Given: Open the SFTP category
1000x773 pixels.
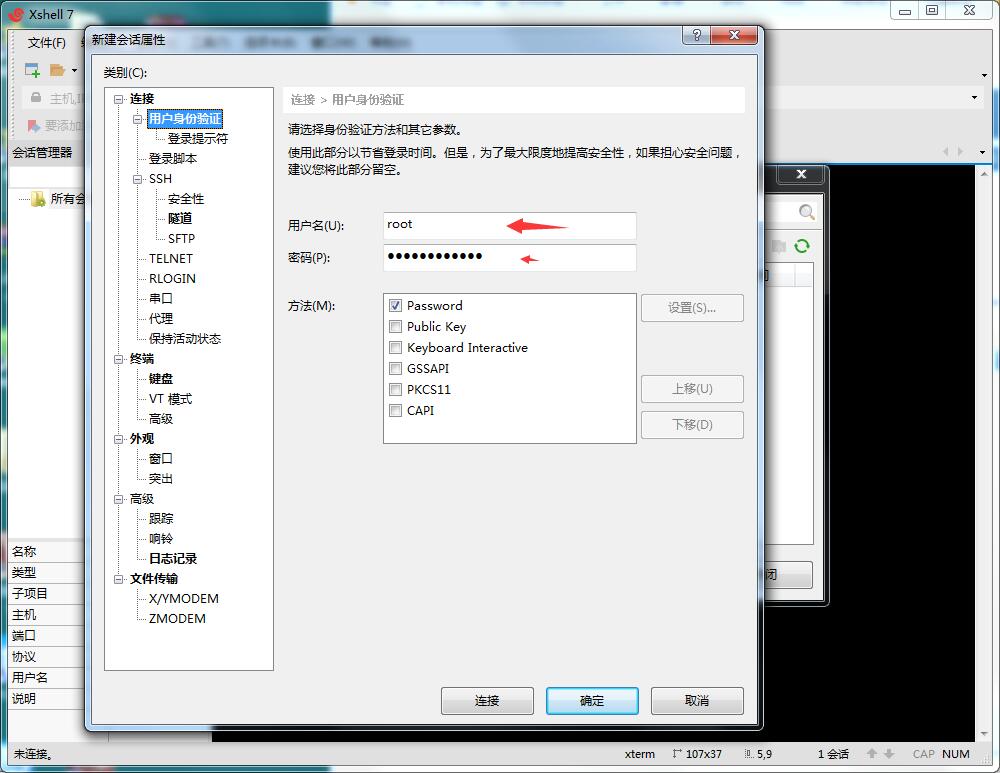Looking at the screenshot, I should [181, 239].
